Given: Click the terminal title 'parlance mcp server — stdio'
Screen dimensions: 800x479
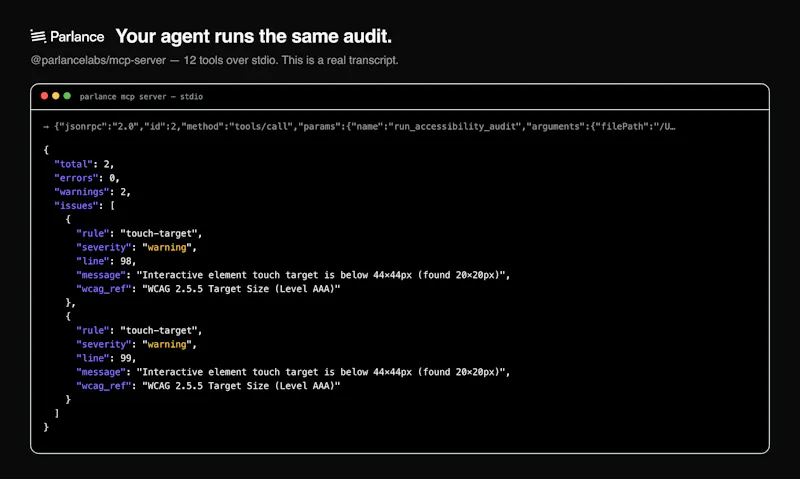Looking at the screenshot, I should click(141, 96).
